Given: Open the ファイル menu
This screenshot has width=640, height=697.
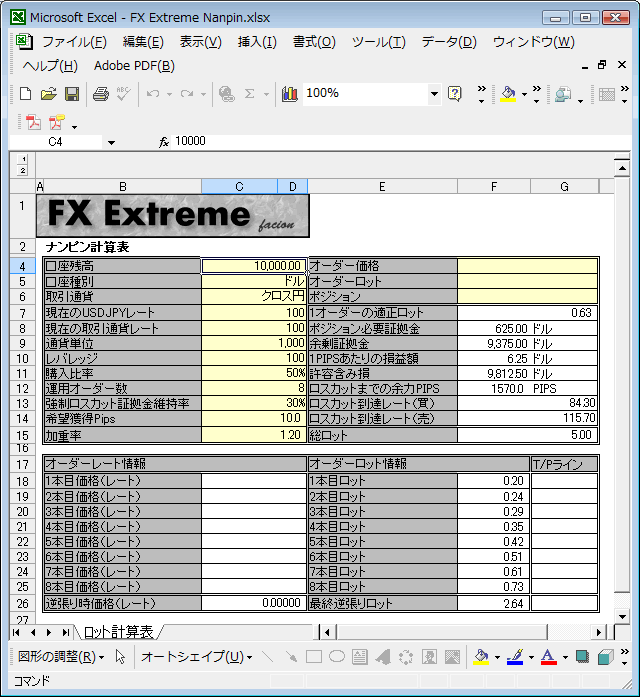Looking at the screenshot, I should [74, 42].
